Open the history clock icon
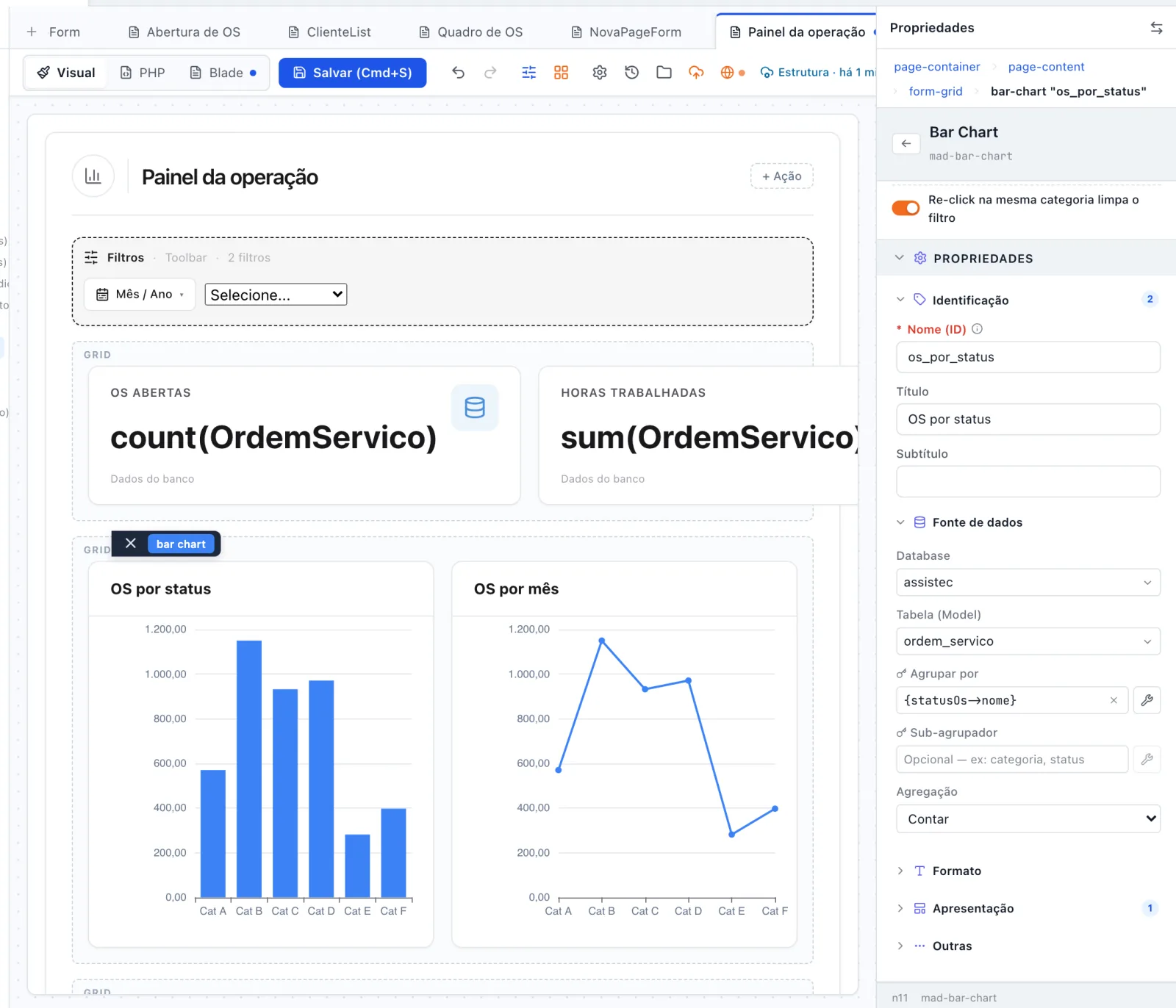The height and width of the screenshot is (1008, 1176). (x=632, y=72)
